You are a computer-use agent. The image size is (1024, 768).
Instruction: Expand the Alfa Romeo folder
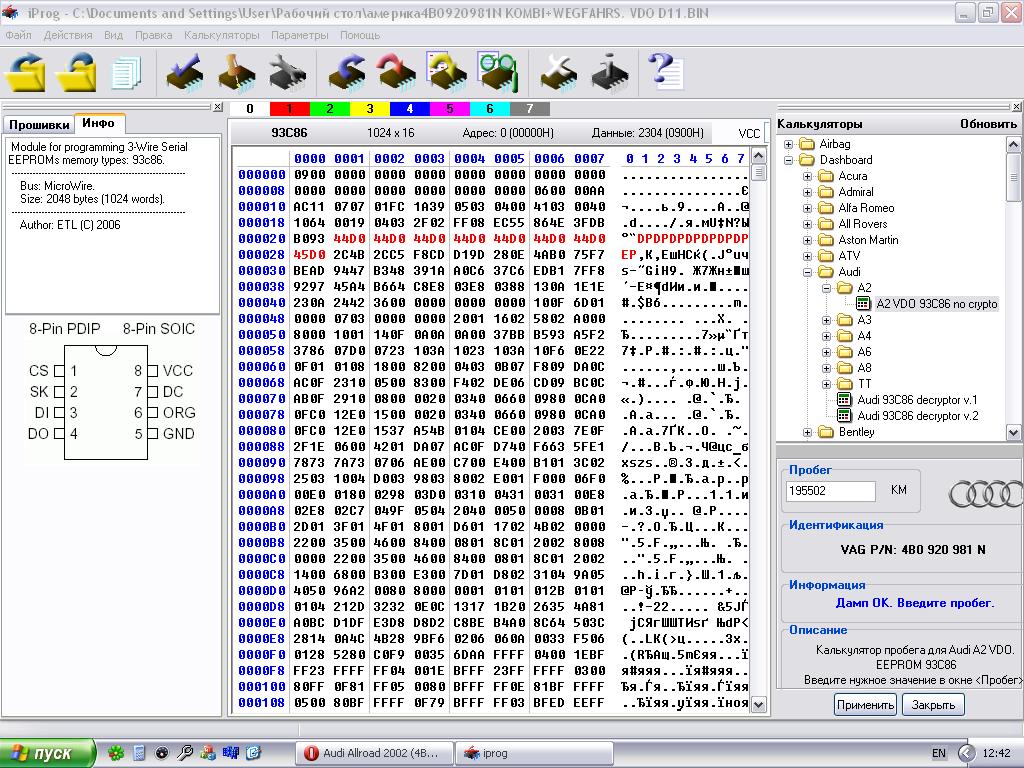click(x=807, y=208)
